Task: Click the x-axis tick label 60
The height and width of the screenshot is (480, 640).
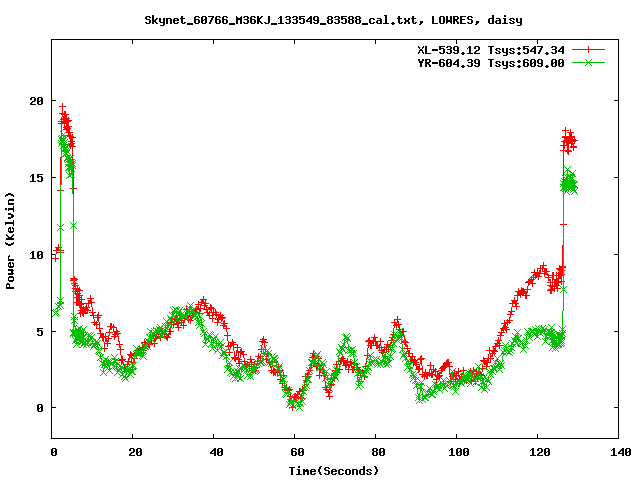Action: [x=298, y=452]
